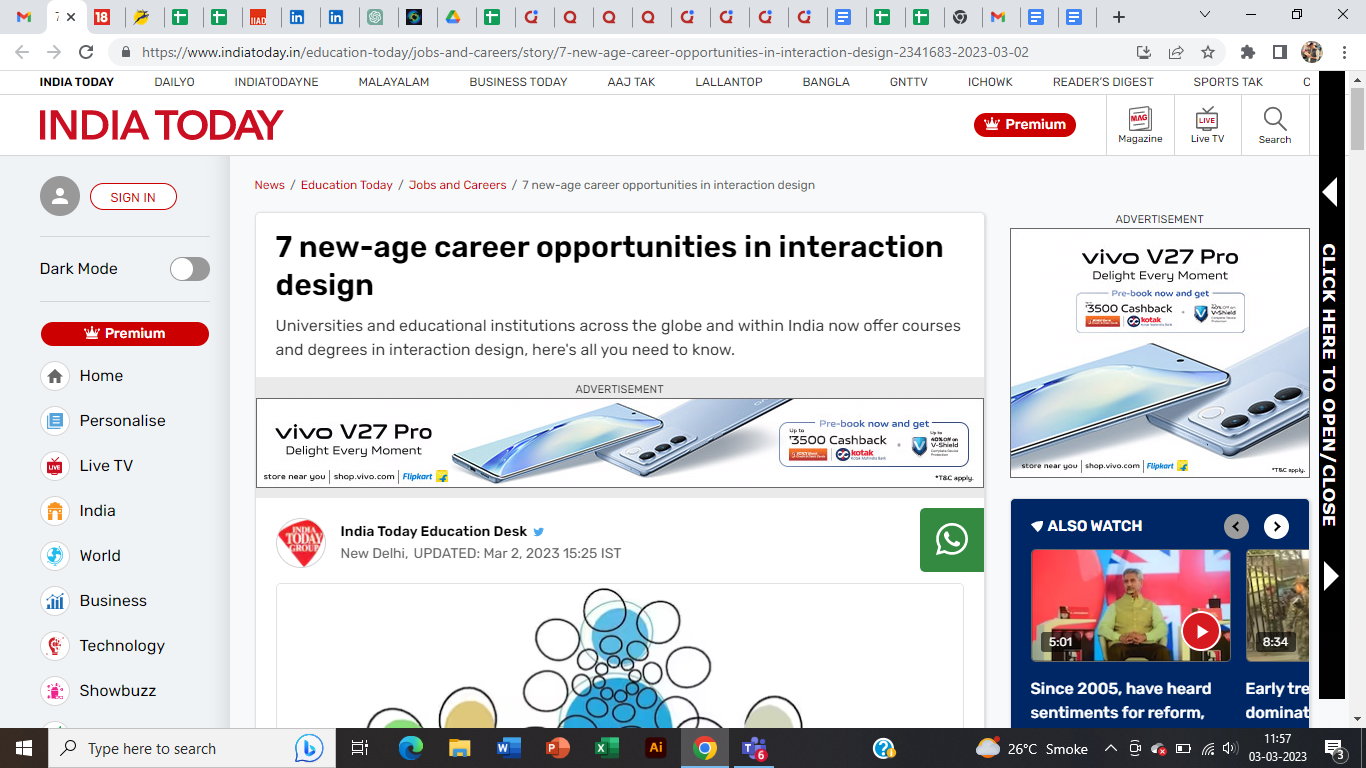Click the India Today Group author logo

301,543
